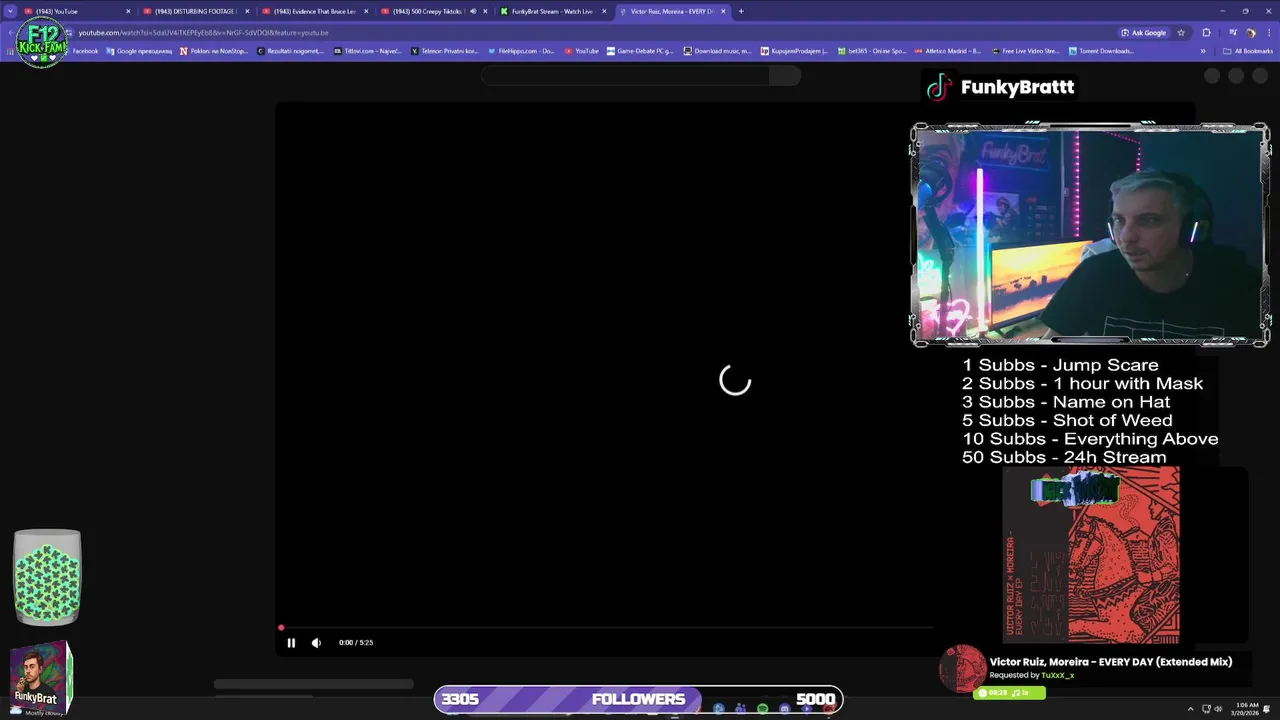Expand the tab search dropdown
Viewport: 1280px width, 720px height.
[10, 11]
